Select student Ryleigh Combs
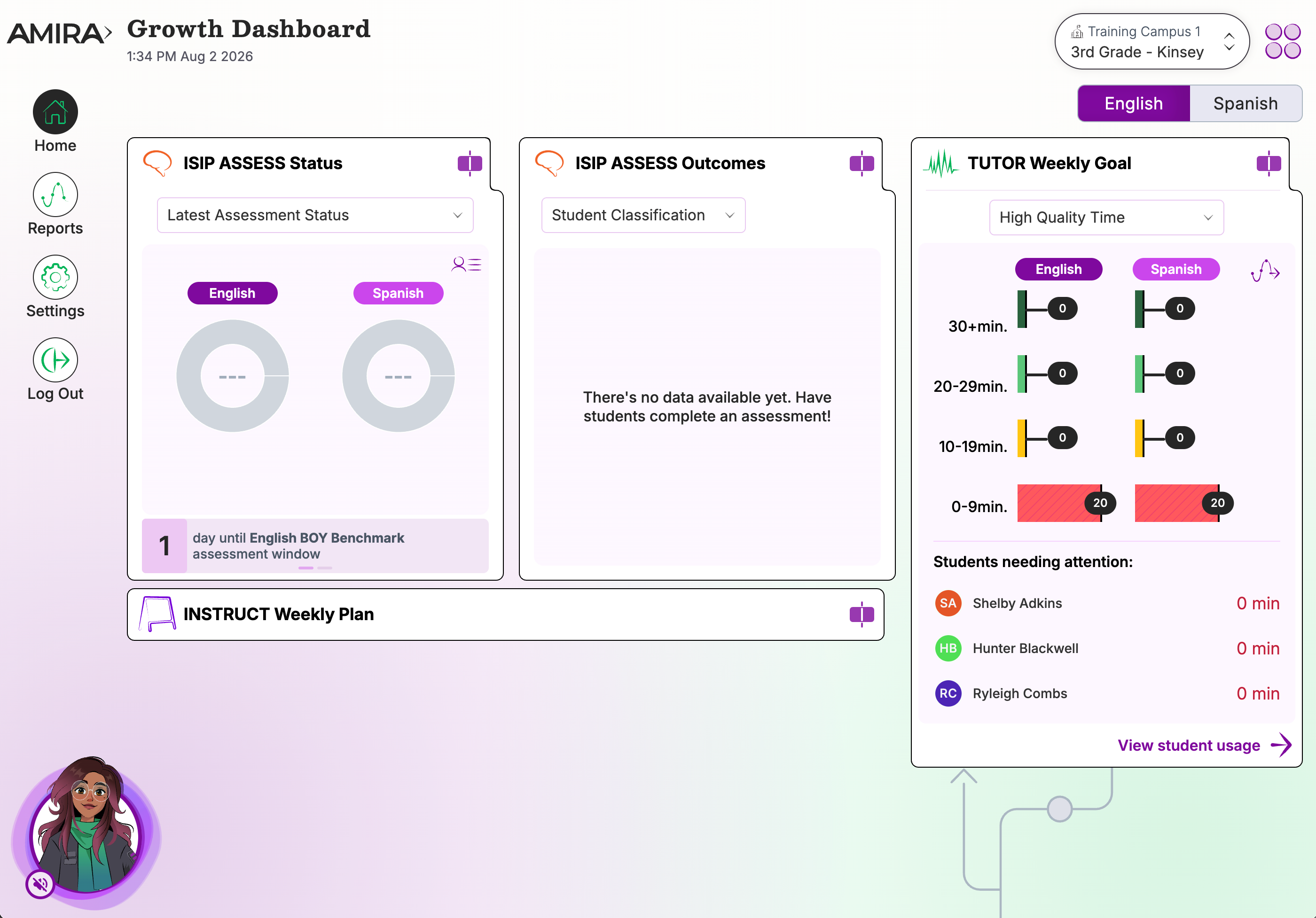This screenshot has height=918, width=1316. 1020,694
